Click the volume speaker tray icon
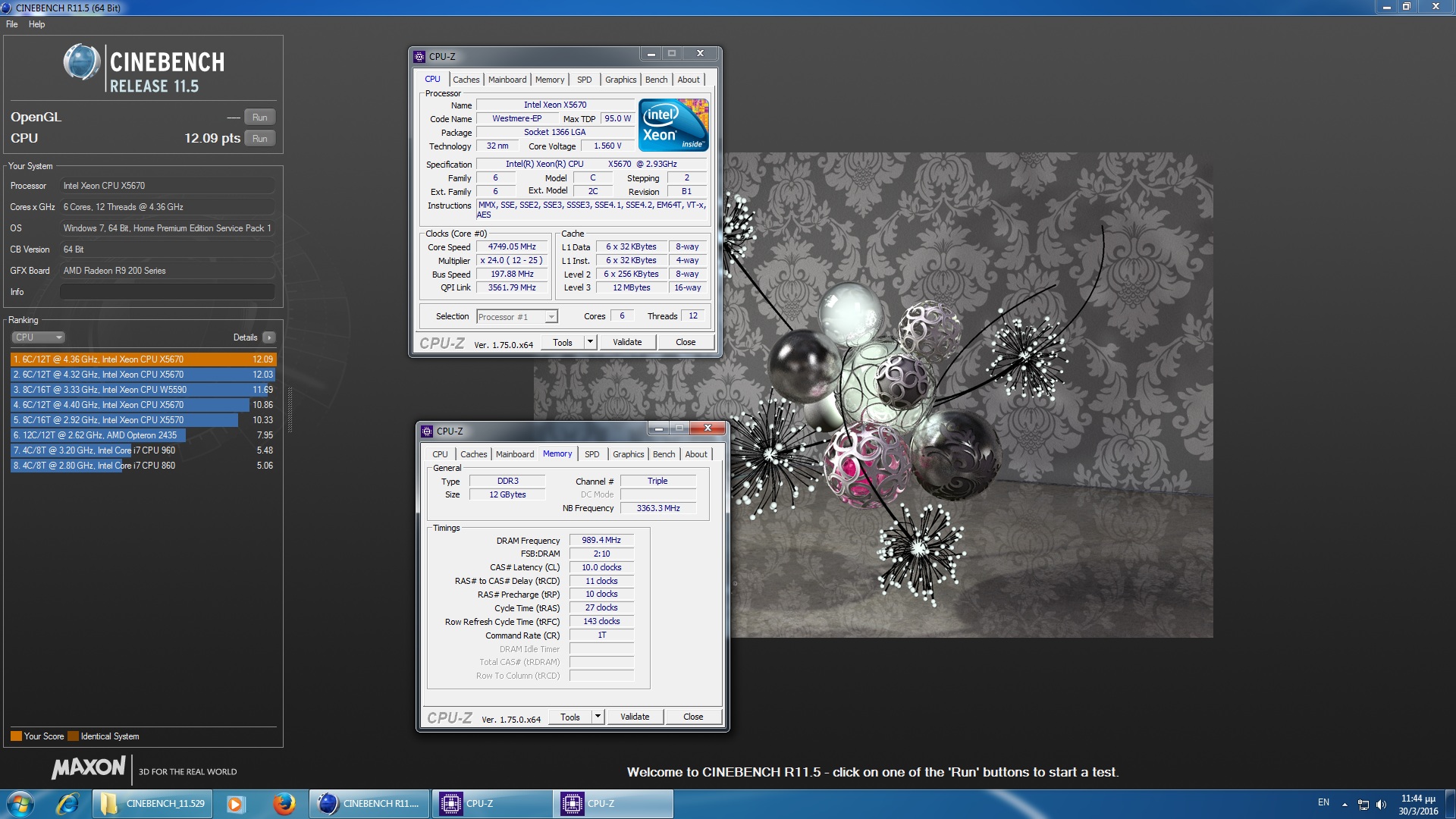This screenshot has height=819, width=1456. pos(1381,805)
